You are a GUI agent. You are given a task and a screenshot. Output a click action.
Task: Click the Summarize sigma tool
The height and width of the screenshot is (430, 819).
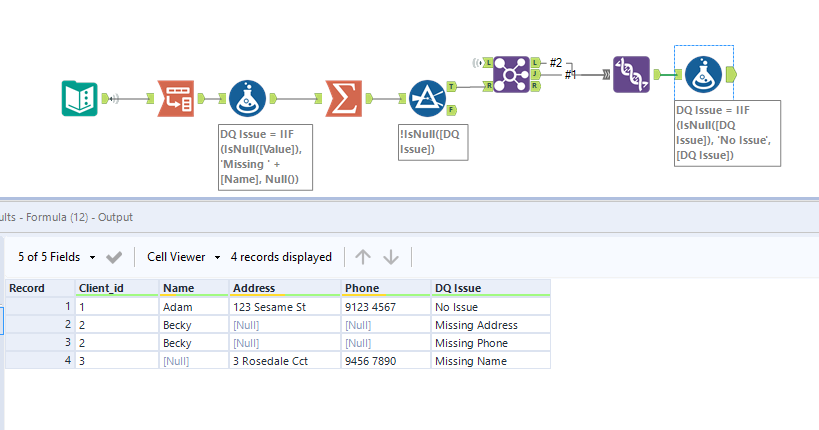click(343, 98)
